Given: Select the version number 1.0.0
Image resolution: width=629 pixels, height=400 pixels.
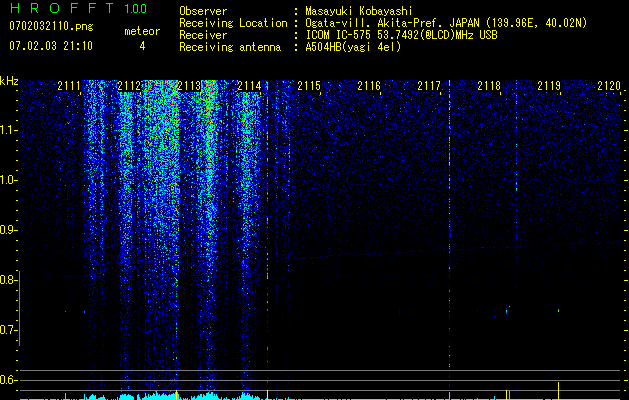Looking at the screenshot, I should [x=135, y=8].
